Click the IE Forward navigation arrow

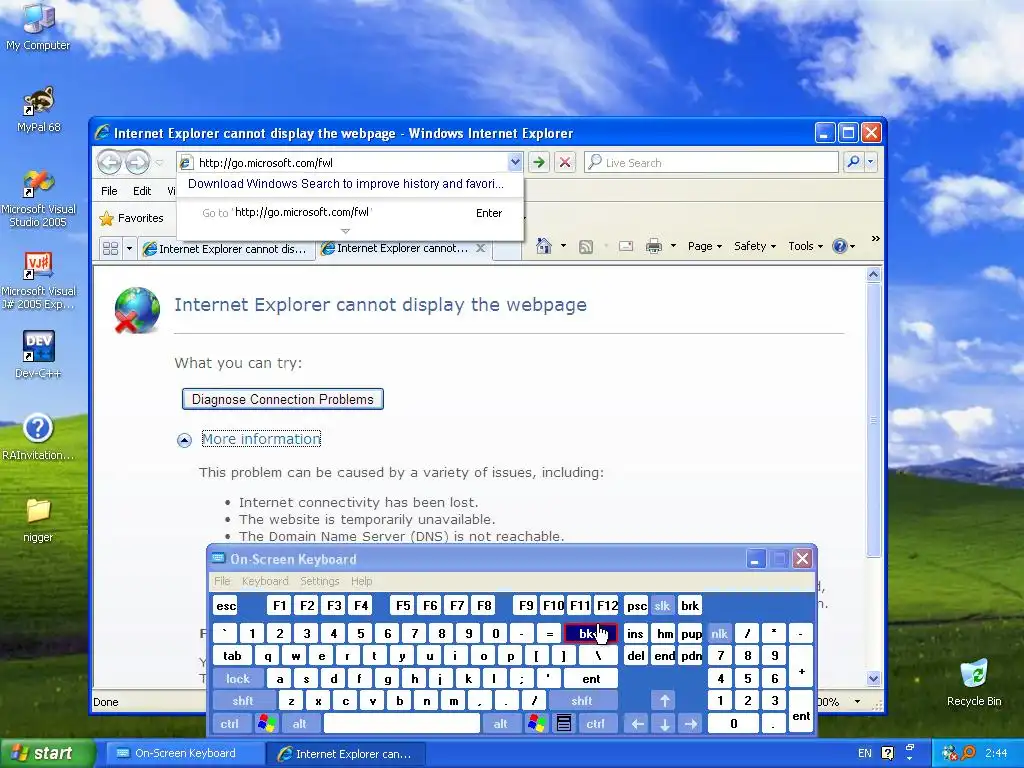(137, 162)
